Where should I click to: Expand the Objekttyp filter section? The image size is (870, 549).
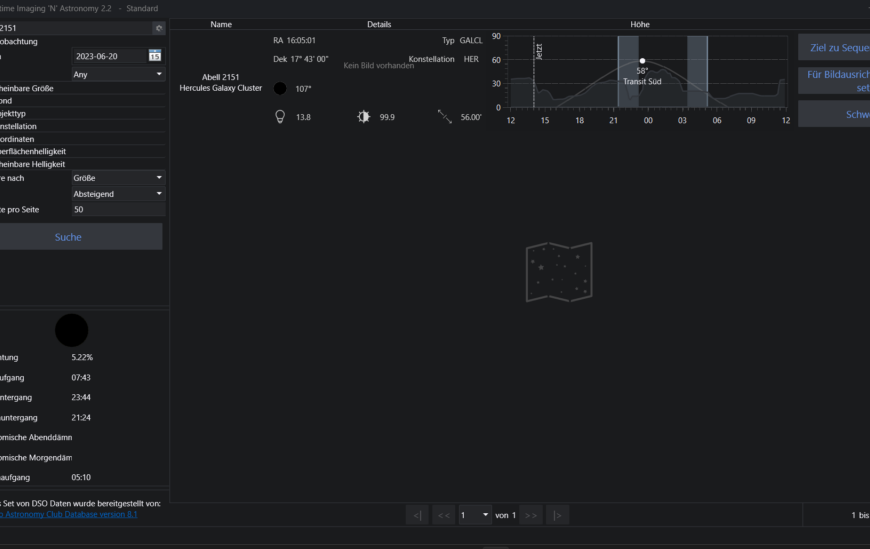[x=80, y=114]
